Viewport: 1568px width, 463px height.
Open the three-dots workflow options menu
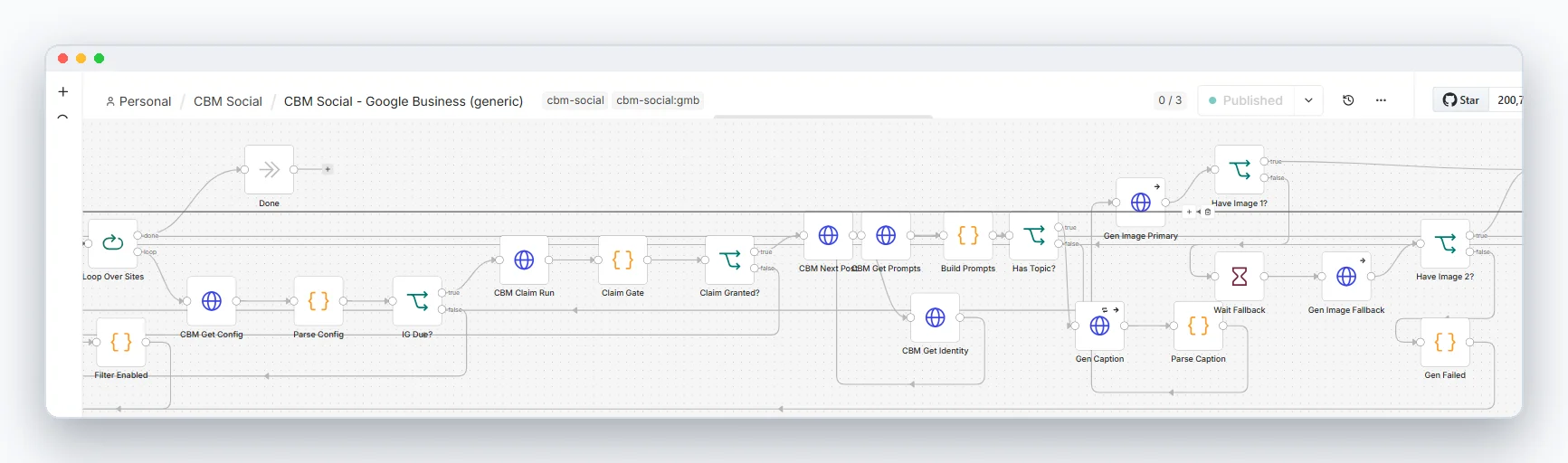[x=1381, y=100]
